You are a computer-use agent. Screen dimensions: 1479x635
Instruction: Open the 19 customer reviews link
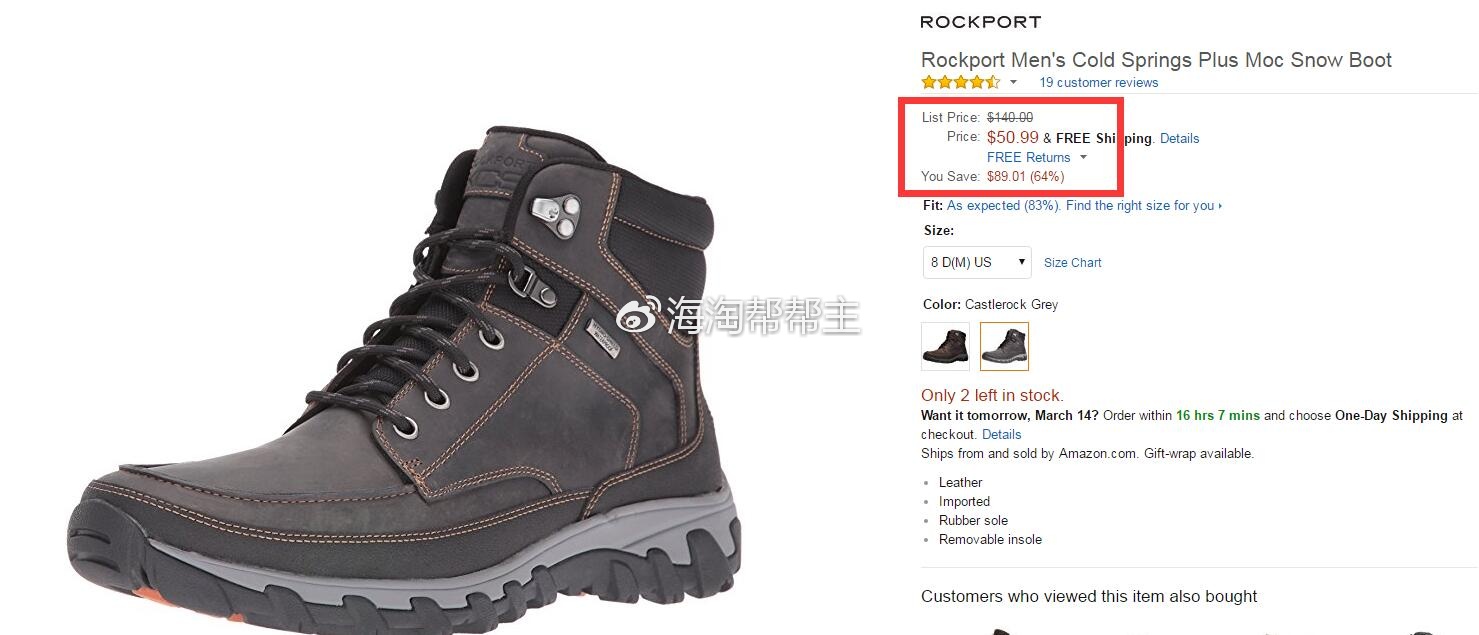click(x=1098, y=83)
